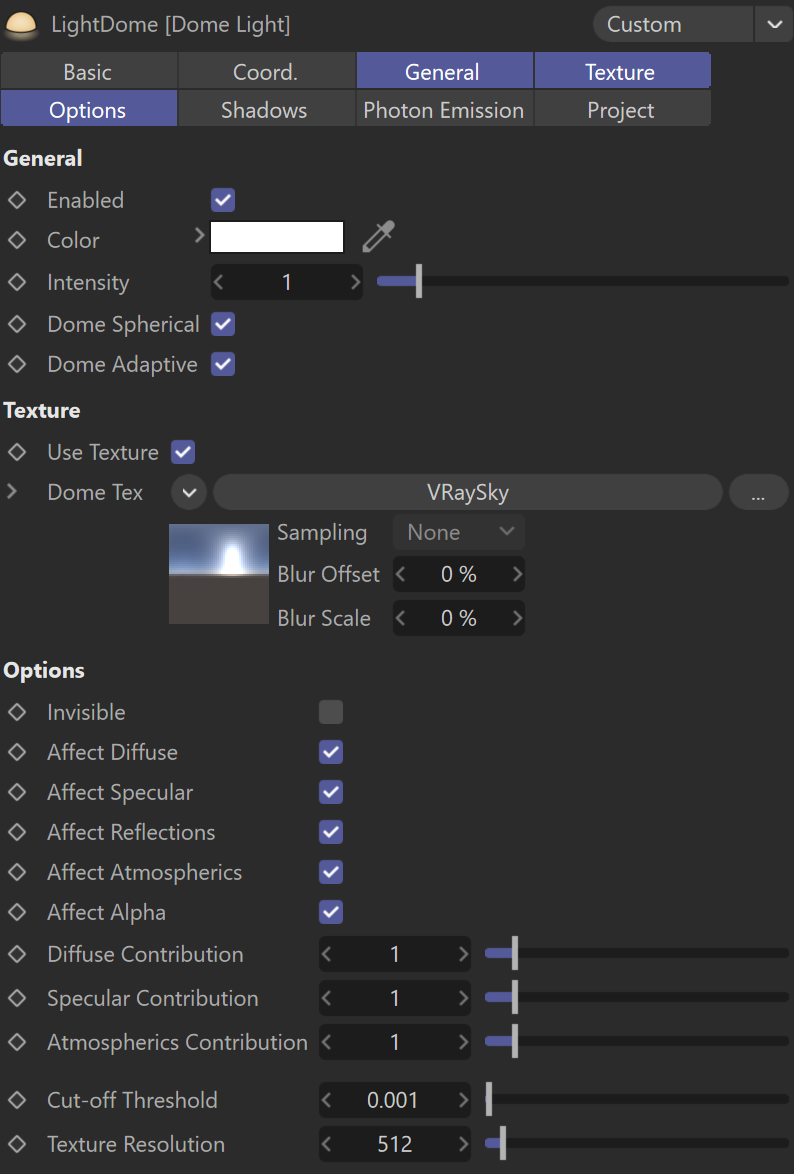Uncheck the Dome Spherical checkbox

tap(223, 324)
